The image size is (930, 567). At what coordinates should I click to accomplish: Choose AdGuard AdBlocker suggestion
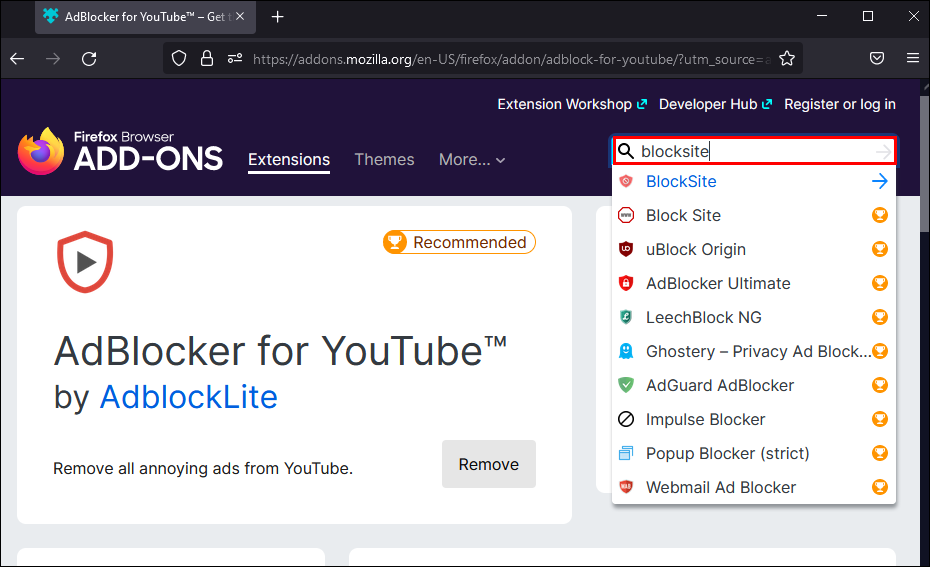click(x=754, y=386)
